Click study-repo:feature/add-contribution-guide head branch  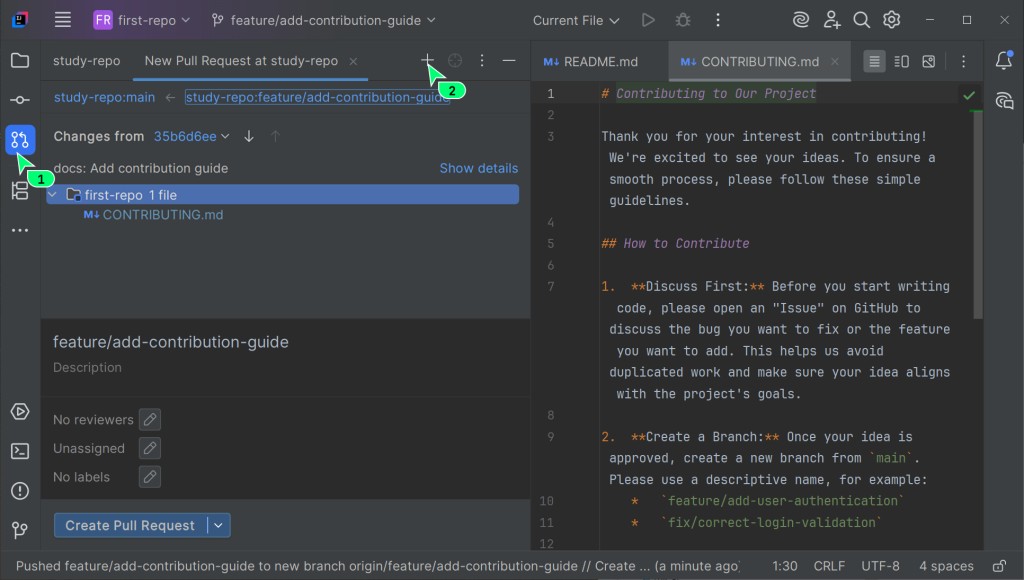(x=317, y=97)
